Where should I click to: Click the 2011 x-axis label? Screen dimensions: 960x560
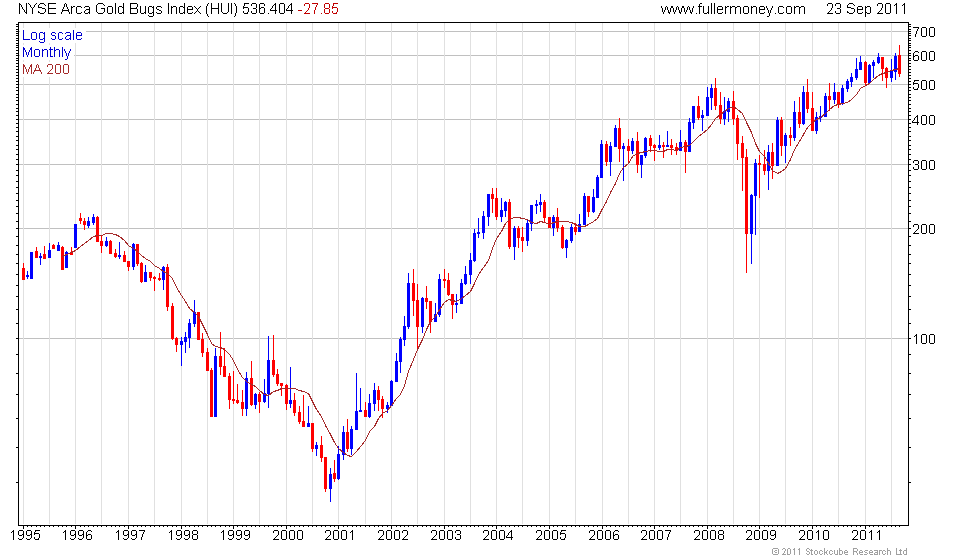click(866, 536)
